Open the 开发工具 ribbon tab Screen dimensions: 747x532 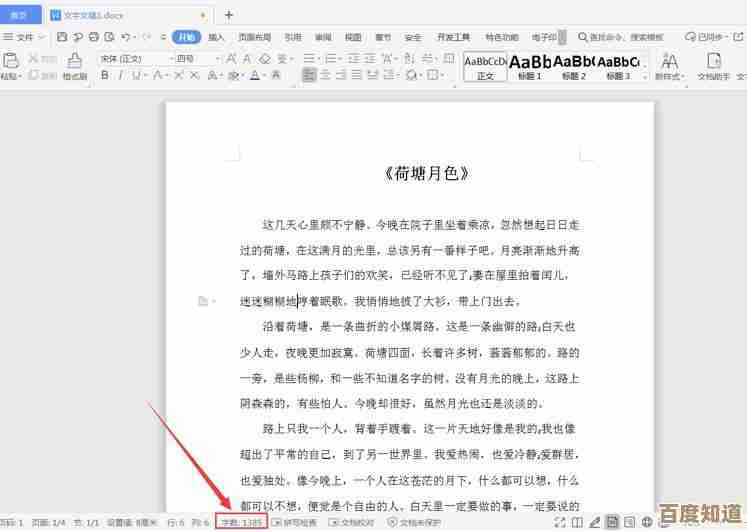(454, 37)
